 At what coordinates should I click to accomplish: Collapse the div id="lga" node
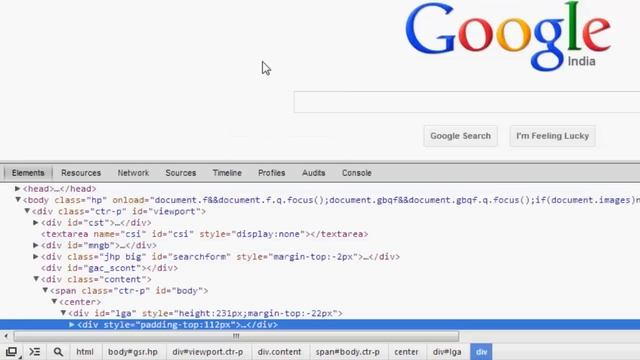tap(63, 313)
